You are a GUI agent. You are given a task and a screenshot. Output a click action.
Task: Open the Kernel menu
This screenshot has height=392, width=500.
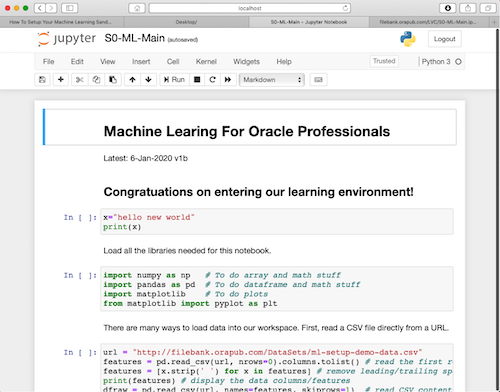coord(206,62)
